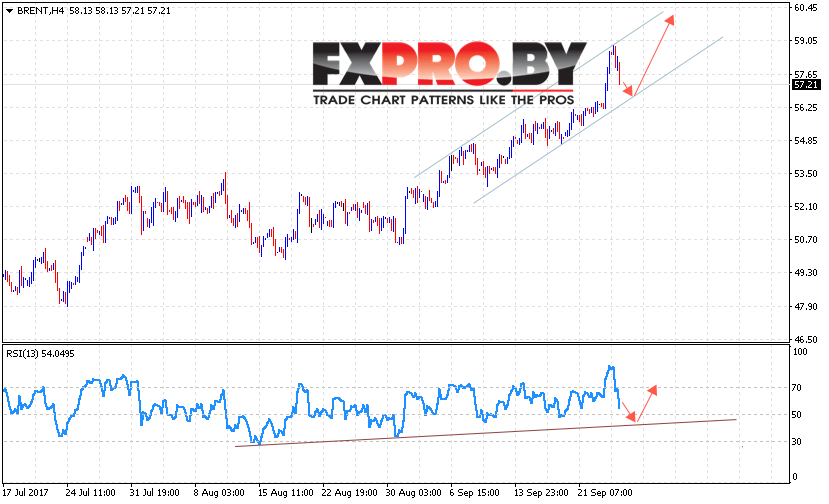Select the brown RSI support trendline
The width and height of the screenshot is (829, 504).
[x=486, y=433]
